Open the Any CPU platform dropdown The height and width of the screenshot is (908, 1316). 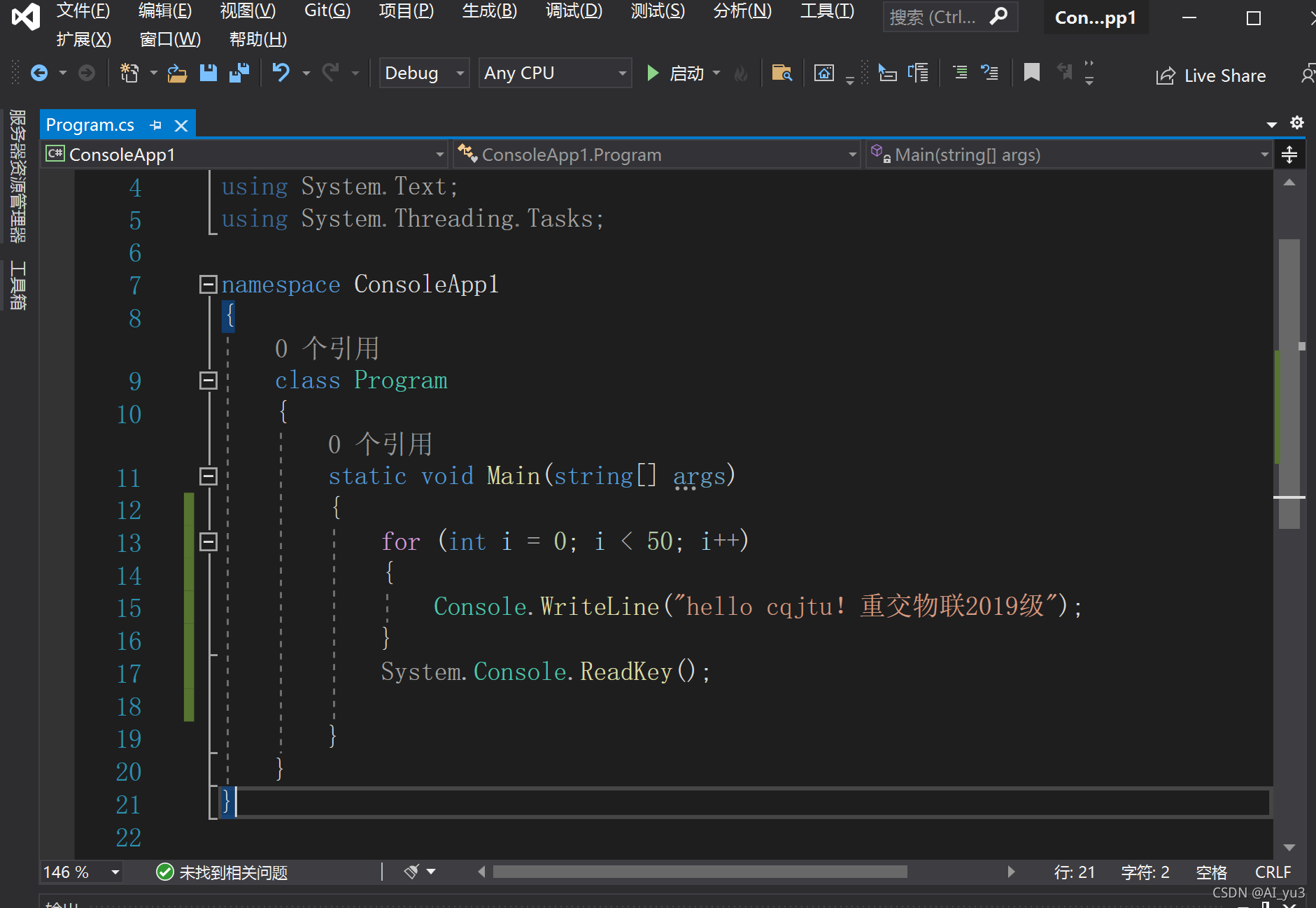pyautogui.click(x=556, y=73)
